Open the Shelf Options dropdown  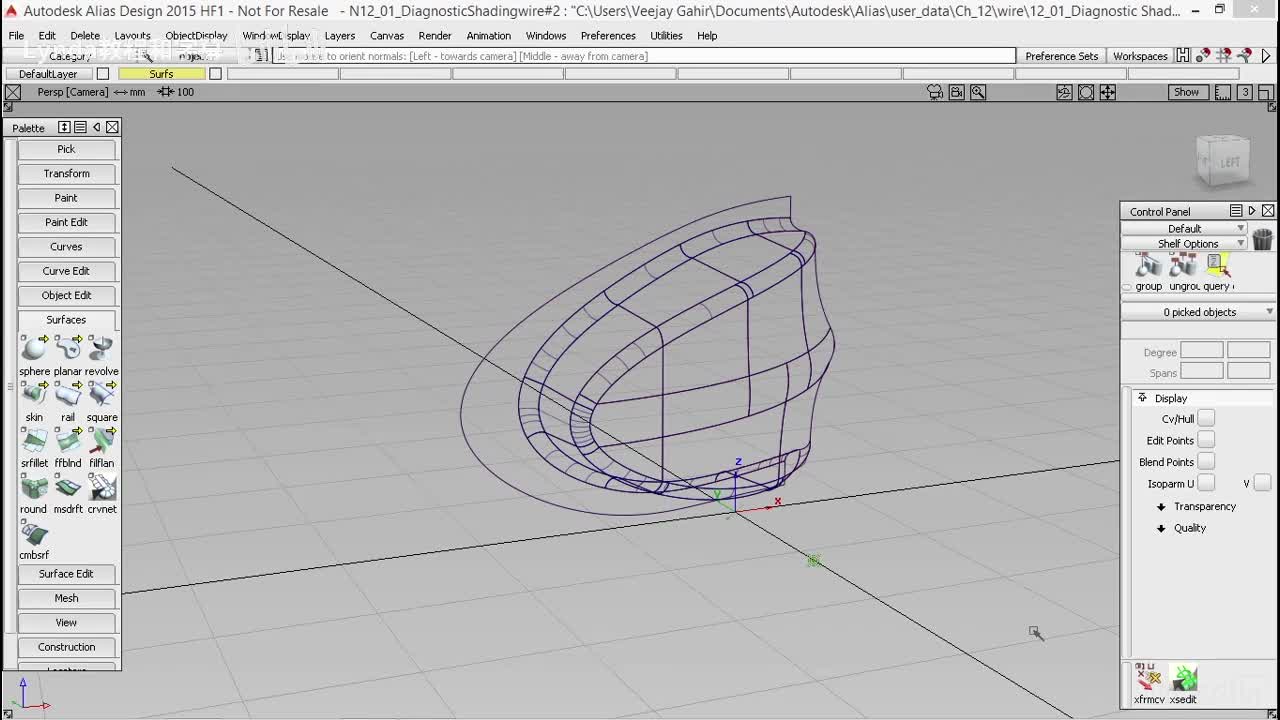pos(1187,244)
